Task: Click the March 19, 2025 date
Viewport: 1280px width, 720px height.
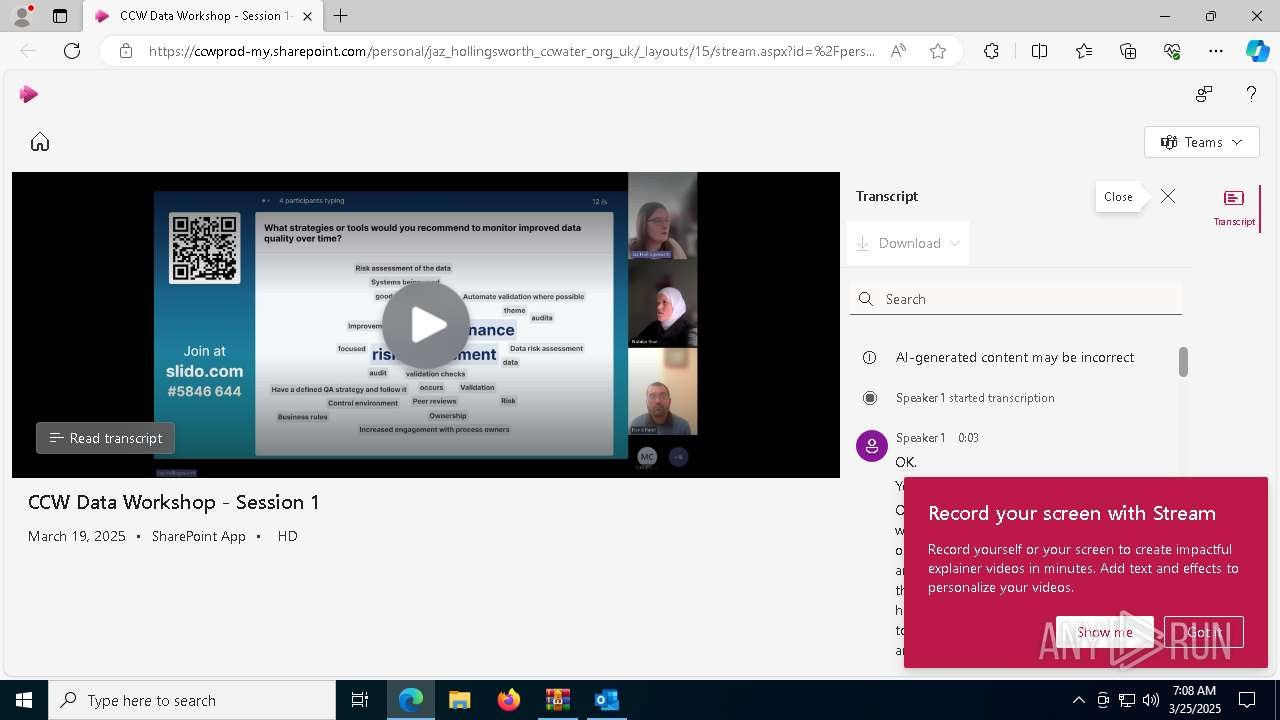Action: click(x=77, y=536)
